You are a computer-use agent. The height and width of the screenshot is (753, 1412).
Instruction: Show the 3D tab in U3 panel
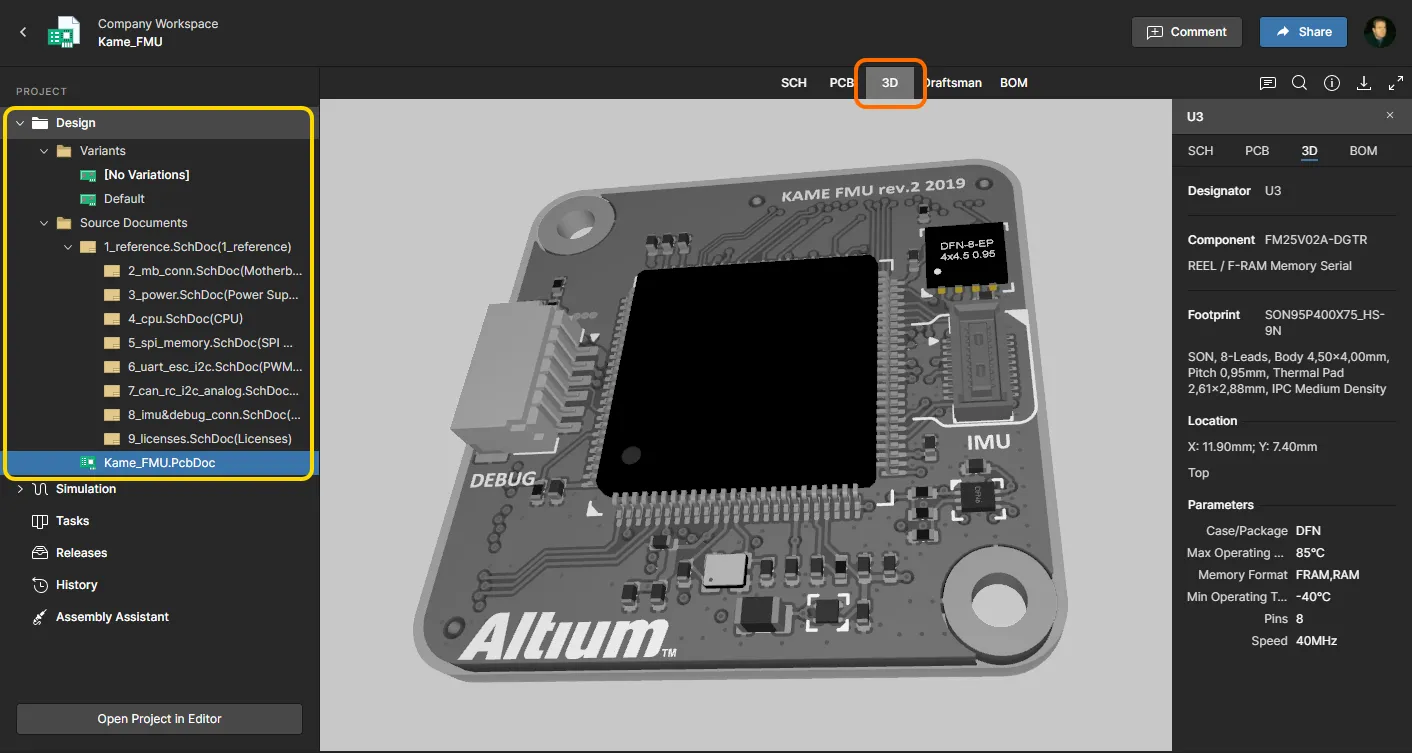click(x=1309, y=151)
